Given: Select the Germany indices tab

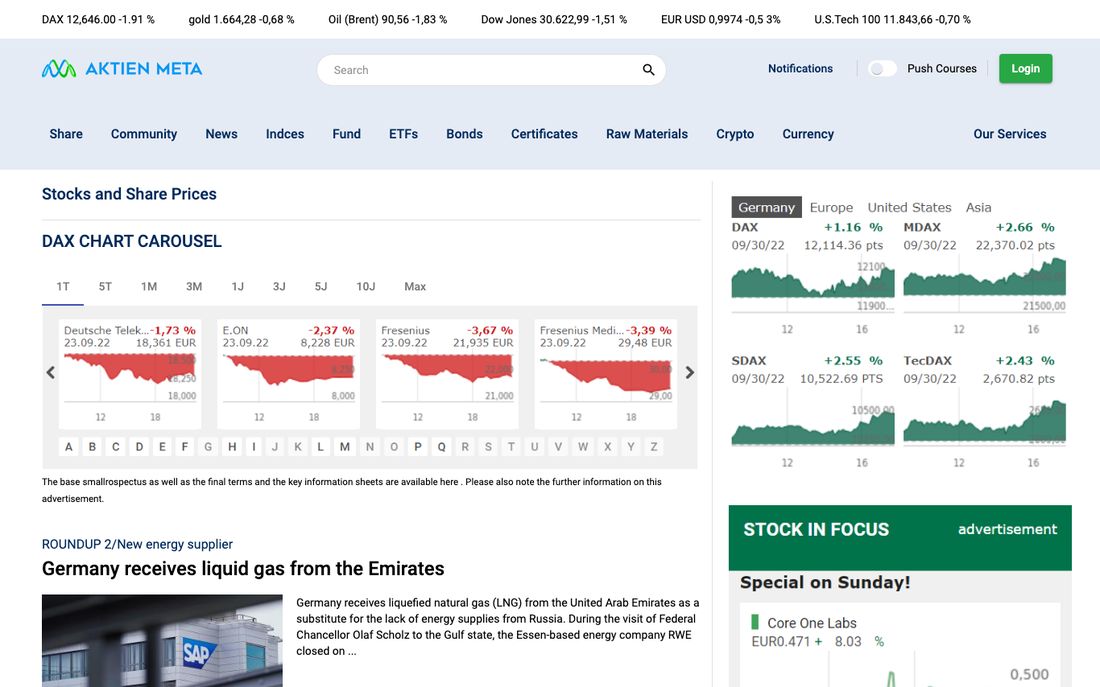Looking at the screenshot, I should click(766, 207).
